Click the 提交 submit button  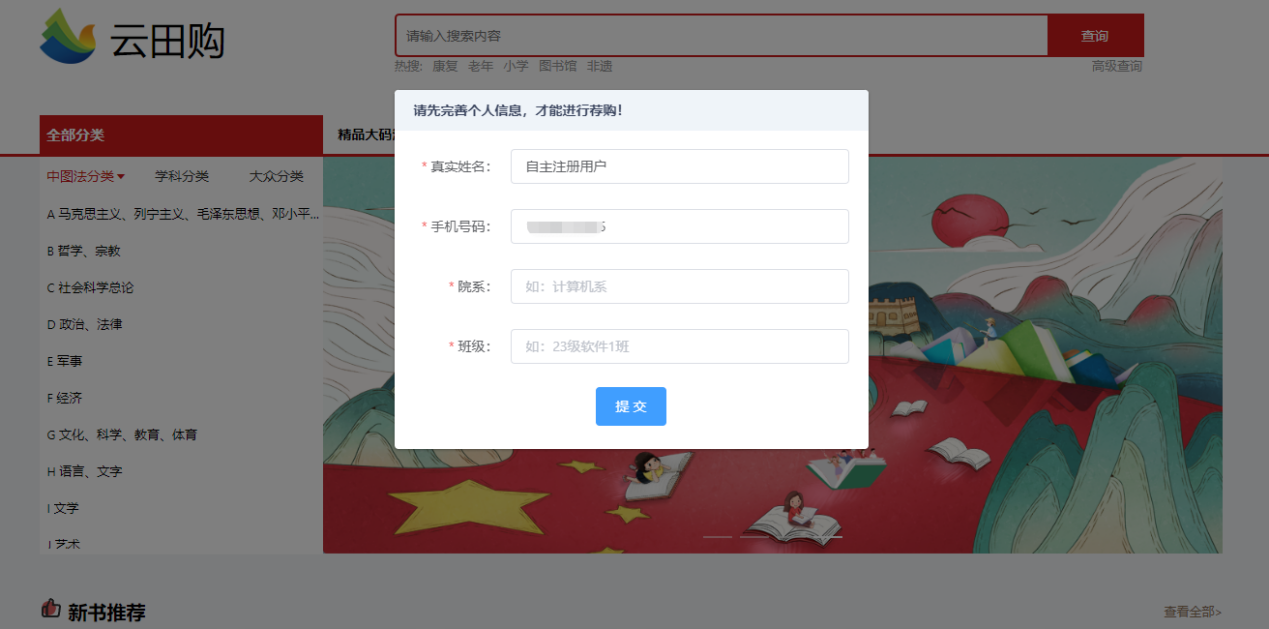631,406
